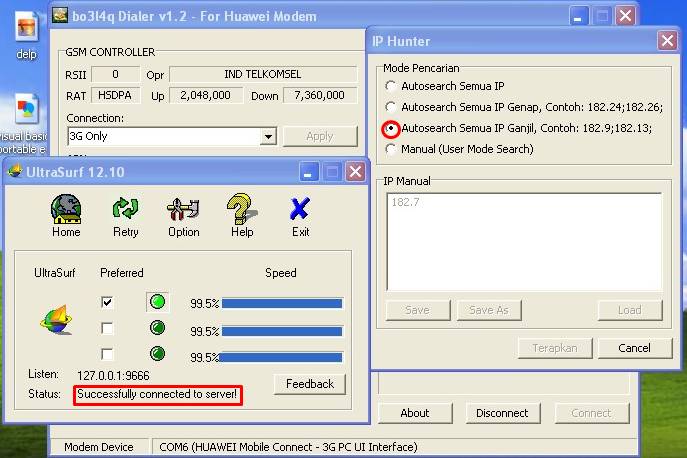Select Autosearch Semua IP radio option
687x458 pixels.
391,86
